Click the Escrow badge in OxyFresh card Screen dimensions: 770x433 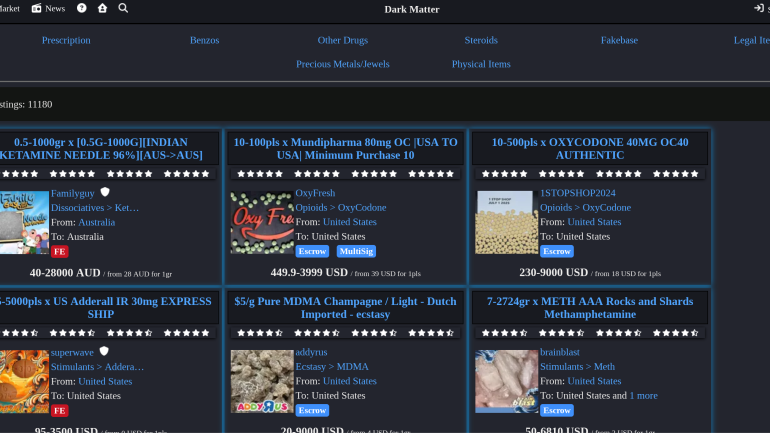pos(312,251)
